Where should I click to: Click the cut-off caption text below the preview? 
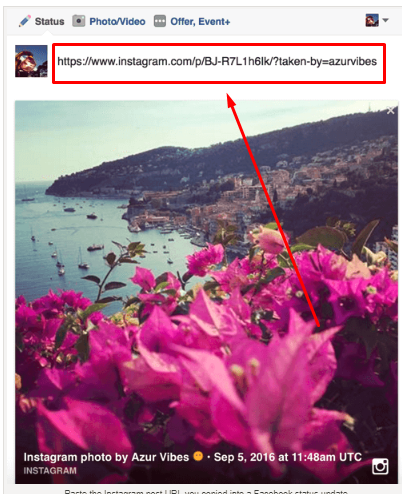pos(206,491)
